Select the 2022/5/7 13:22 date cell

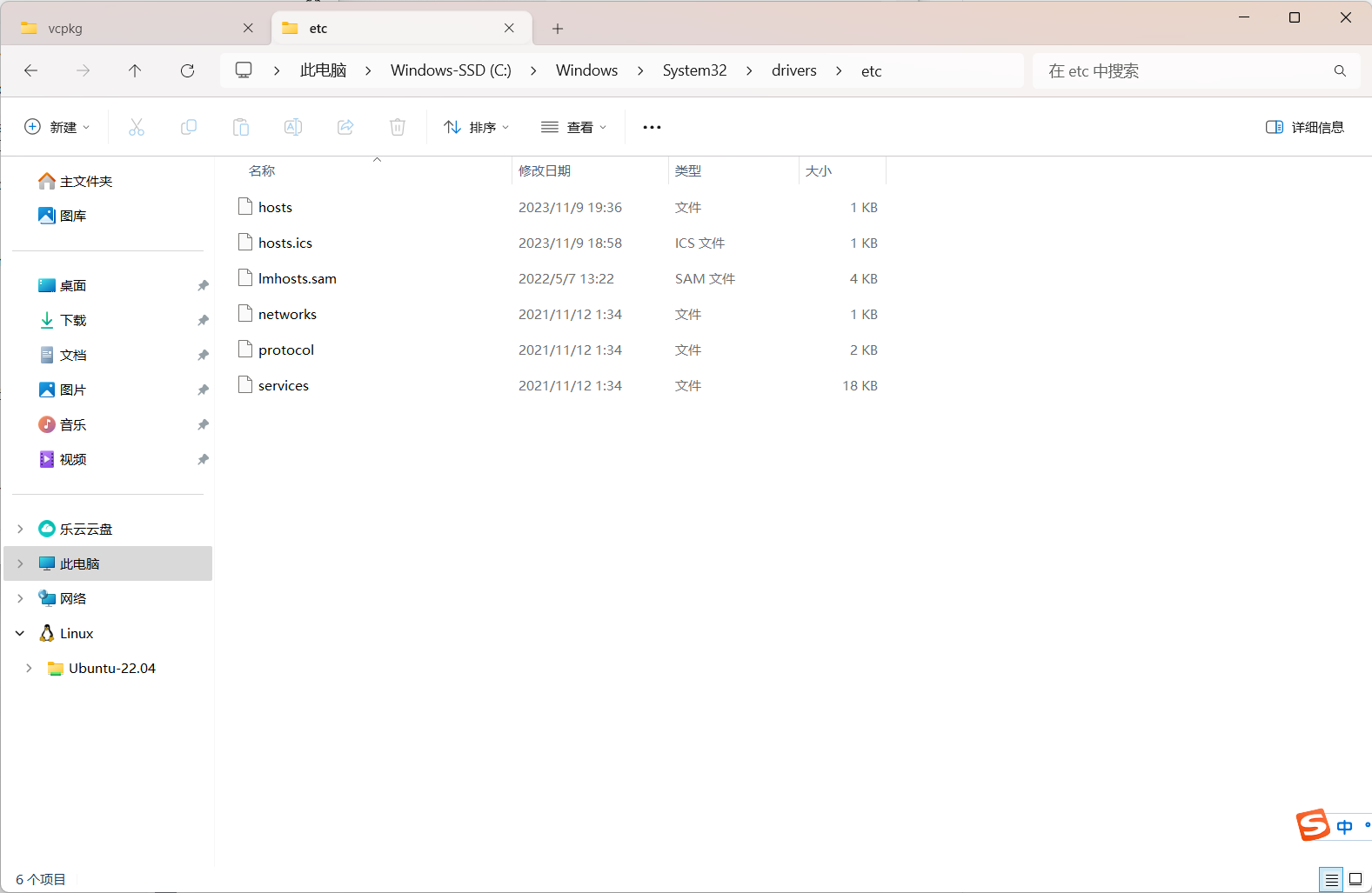(566, 278)
